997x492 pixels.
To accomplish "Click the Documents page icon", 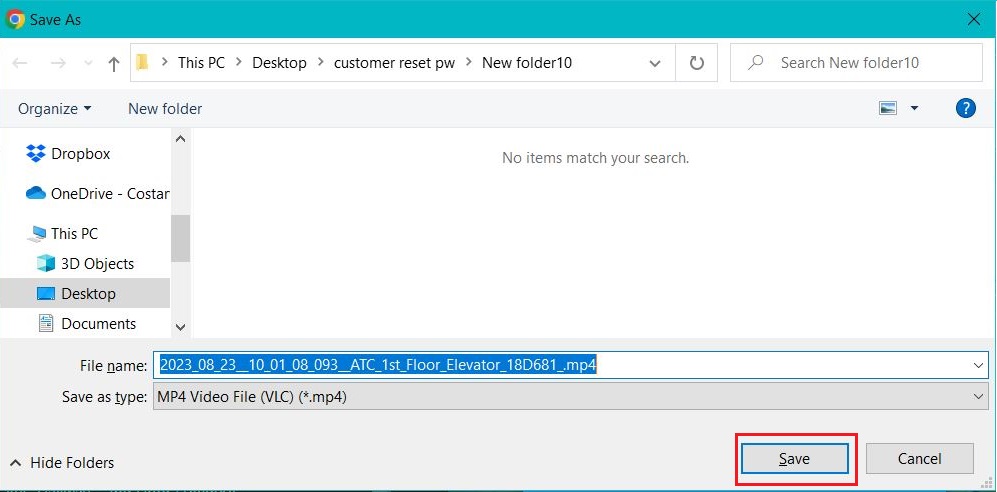I will [46, 324].
